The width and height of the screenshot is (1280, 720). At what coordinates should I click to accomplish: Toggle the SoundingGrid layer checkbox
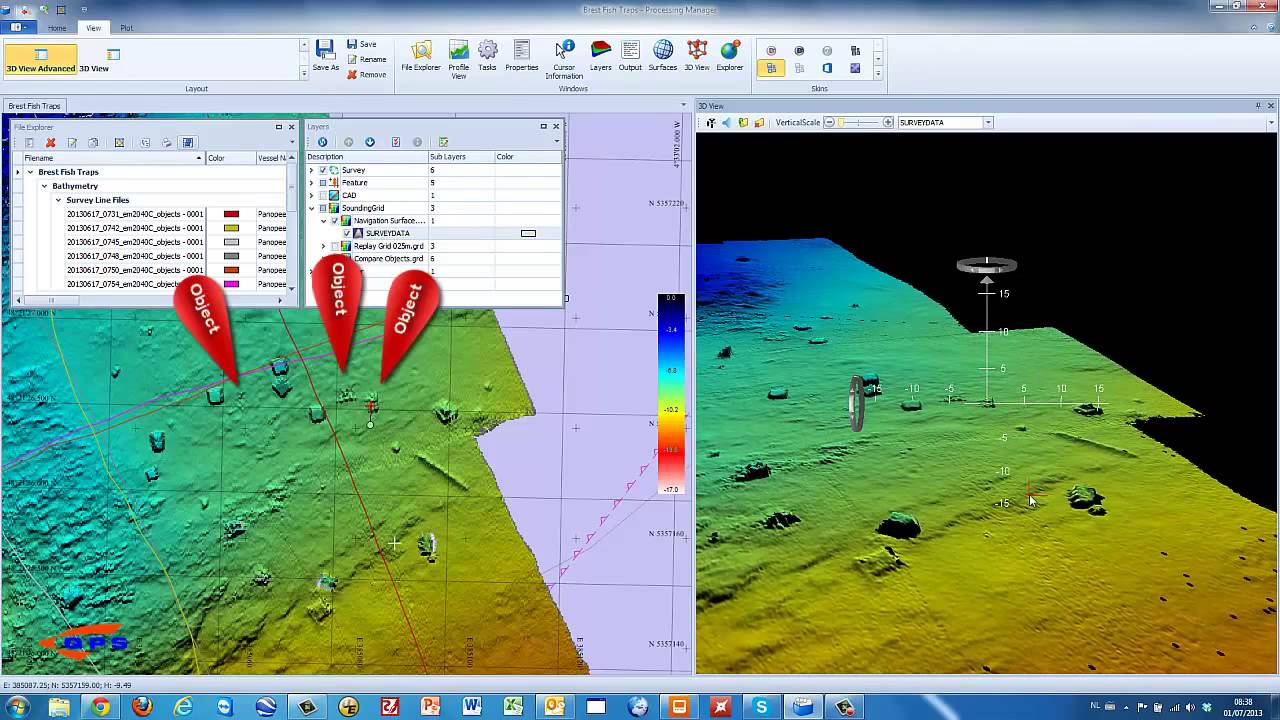(322, 208)
